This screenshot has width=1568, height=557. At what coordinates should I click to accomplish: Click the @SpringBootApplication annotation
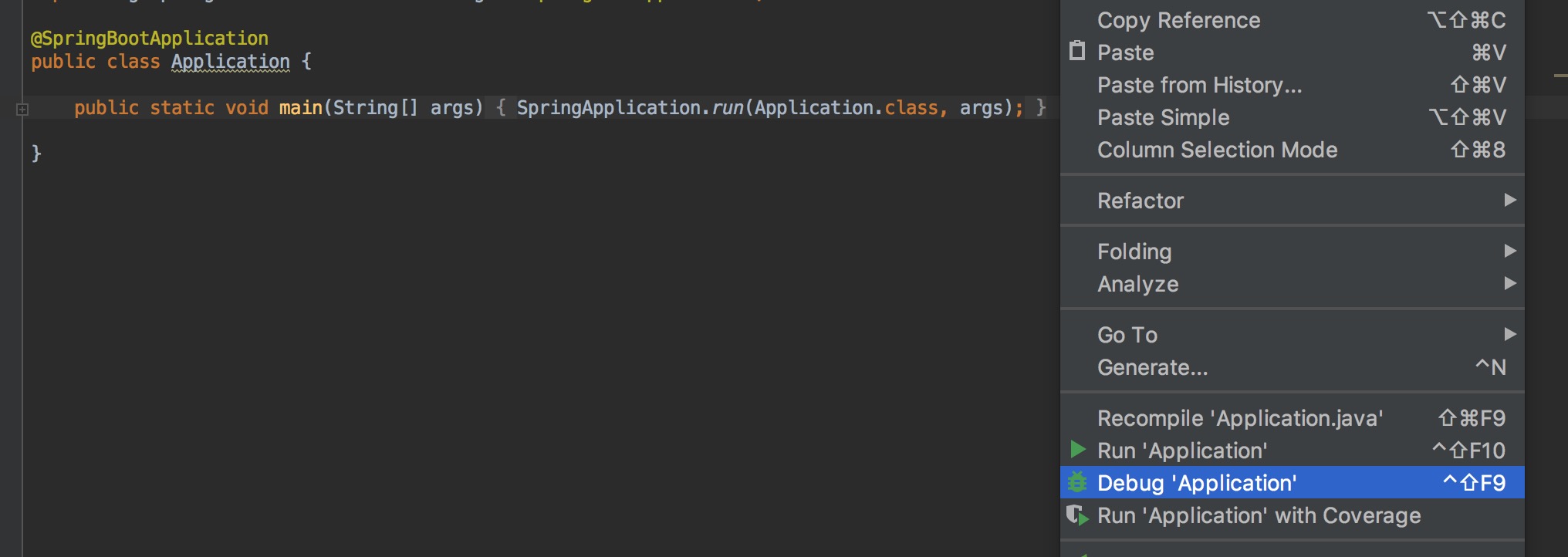point(150,39)
